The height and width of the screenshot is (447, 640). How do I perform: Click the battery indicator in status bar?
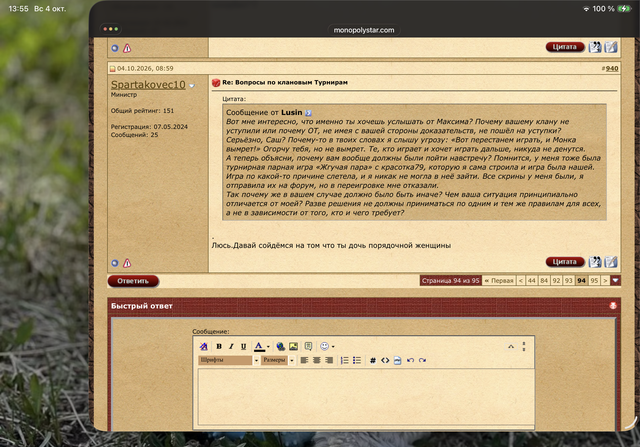coord(624,9)
